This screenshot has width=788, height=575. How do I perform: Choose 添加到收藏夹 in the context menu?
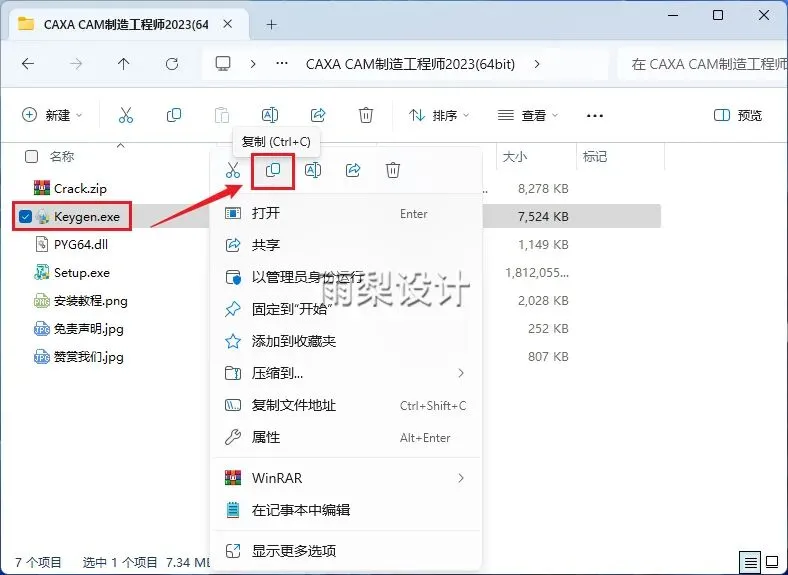click(346, 341)
